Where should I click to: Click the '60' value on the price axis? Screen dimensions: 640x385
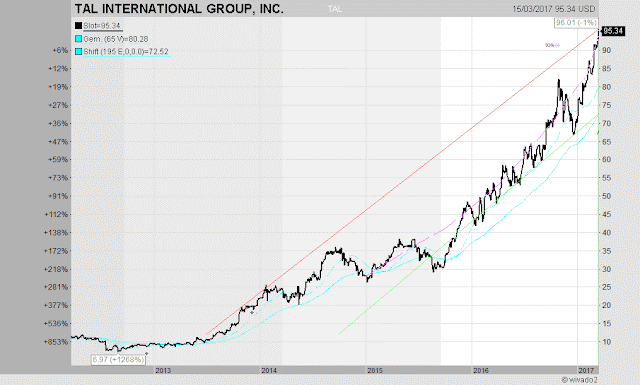[x=607, y=160]
